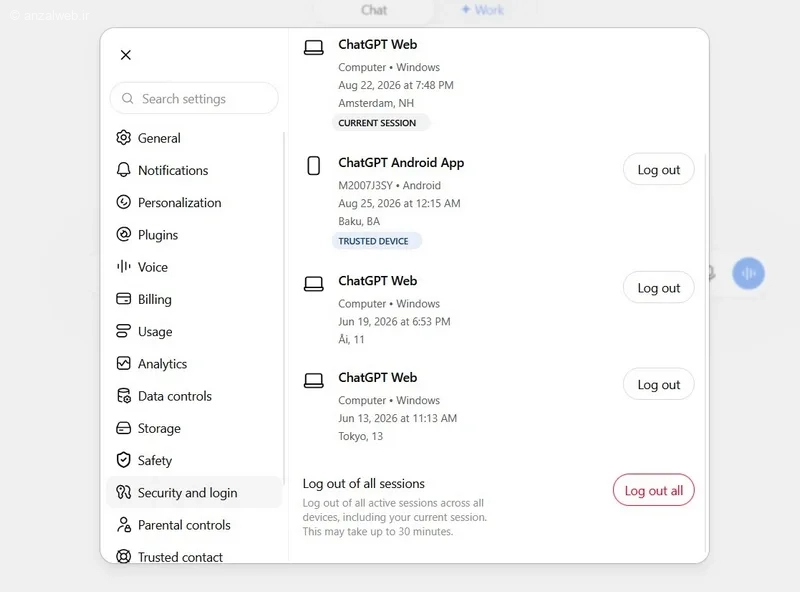Click the Data controls database icon
Image resolution: width=800 pixels, height=592 pixels.
(x=123, y=396)
